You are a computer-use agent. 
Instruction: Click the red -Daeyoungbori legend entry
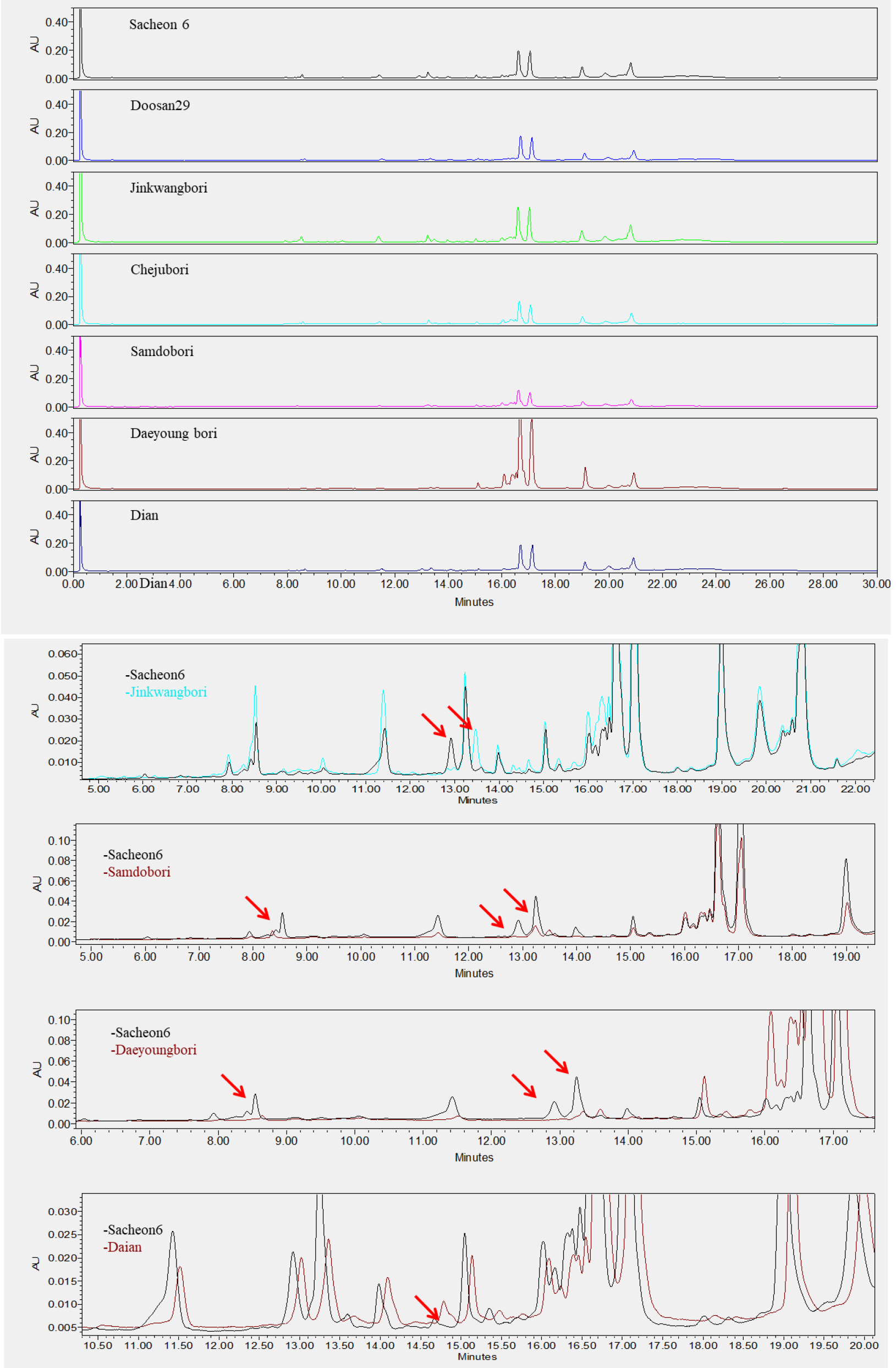coord(153,1050)
